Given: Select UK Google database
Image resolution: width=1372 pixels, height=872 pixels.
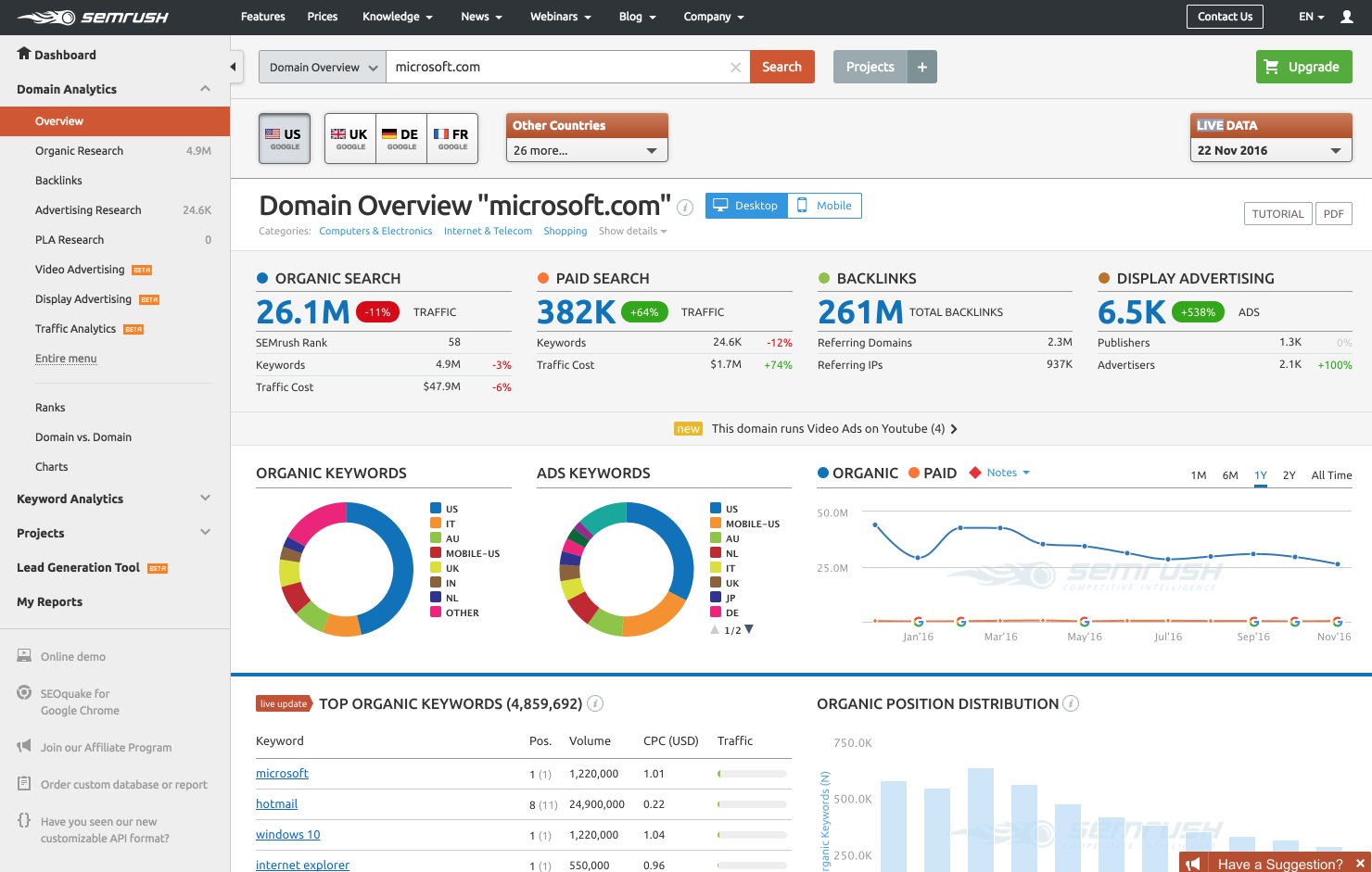Looking at the screenshot, I should point(350,139).
